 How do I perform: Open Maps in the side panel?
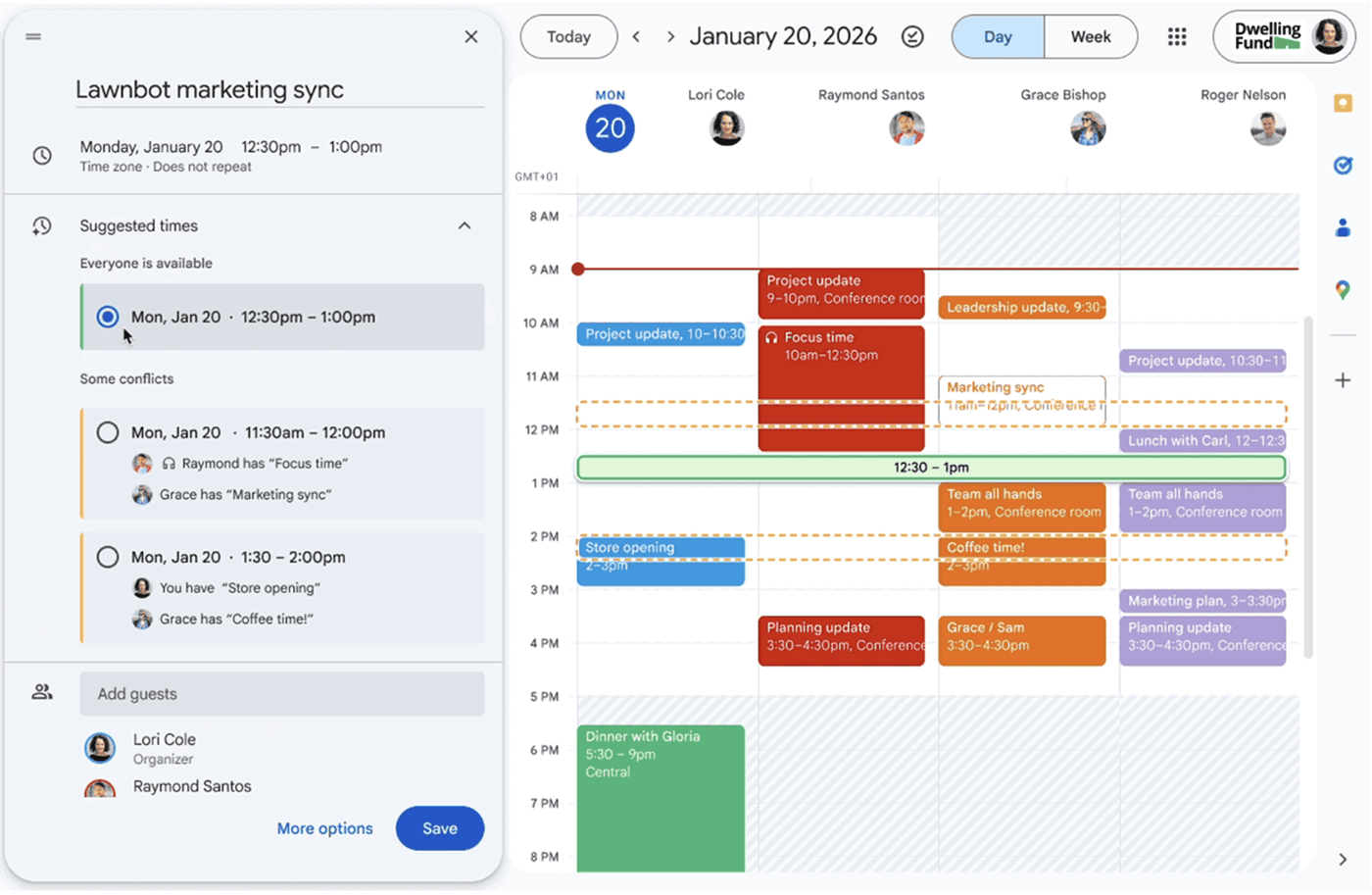tap(1343, 290)
